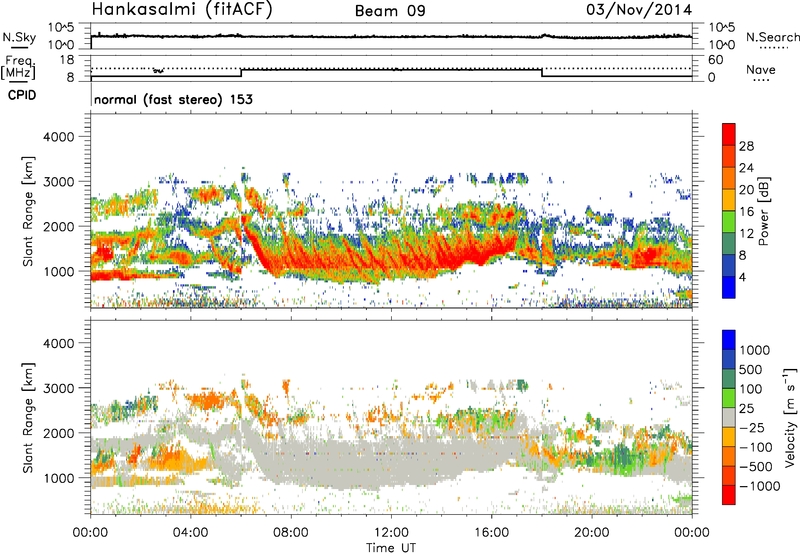Click the Nave legend label

761,69
